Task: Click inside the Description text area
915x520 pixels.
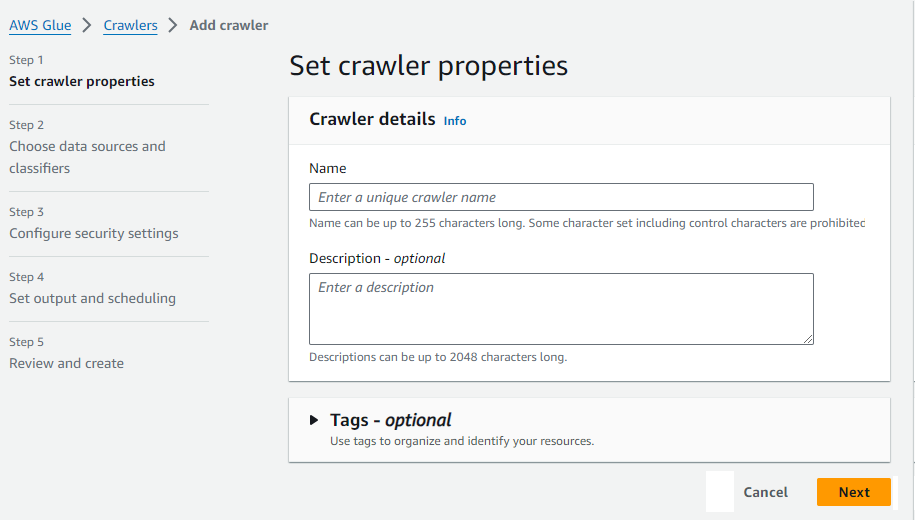Action: click(x=561, y=309)
